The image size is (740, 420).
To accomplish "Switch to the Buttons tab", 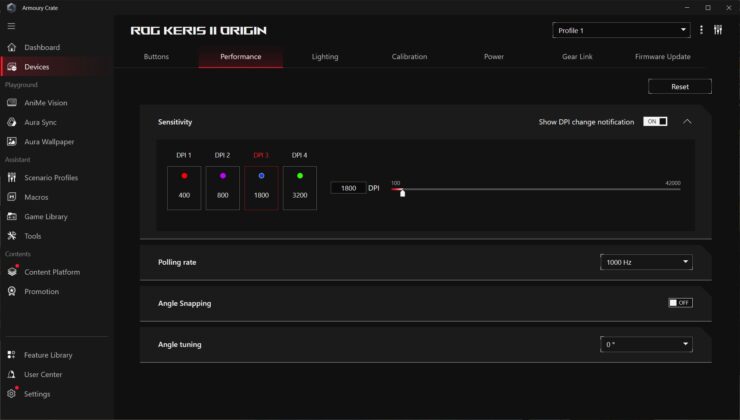I will click(x=156, y=57).
